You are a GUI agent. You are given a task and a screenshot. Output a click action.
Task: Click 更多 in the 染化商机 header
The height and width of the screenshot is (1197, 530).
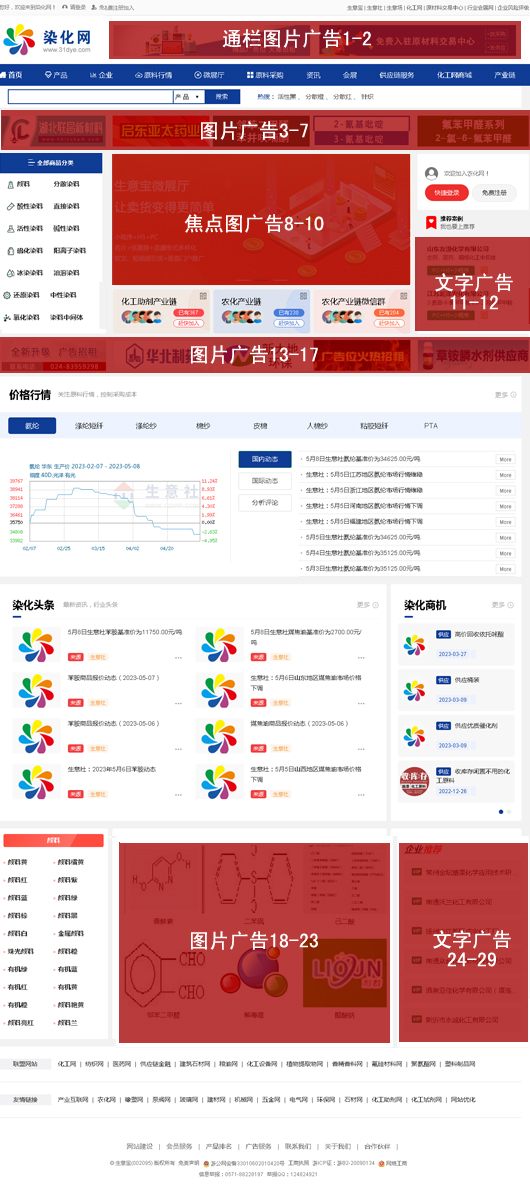coord(503,605)
